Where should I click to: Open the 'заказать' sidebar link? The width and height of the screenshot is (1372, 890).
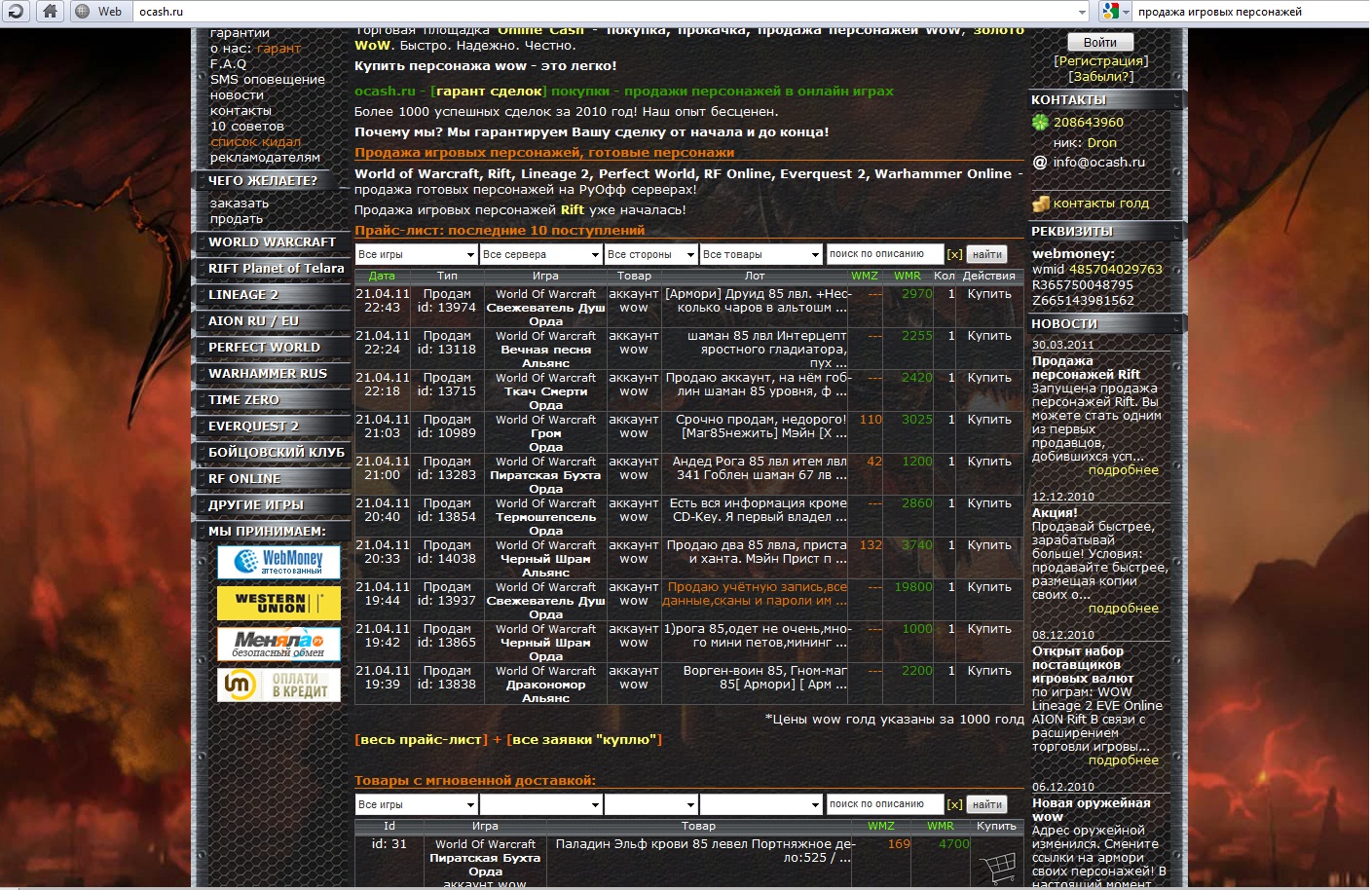click(x=240, y=203)
